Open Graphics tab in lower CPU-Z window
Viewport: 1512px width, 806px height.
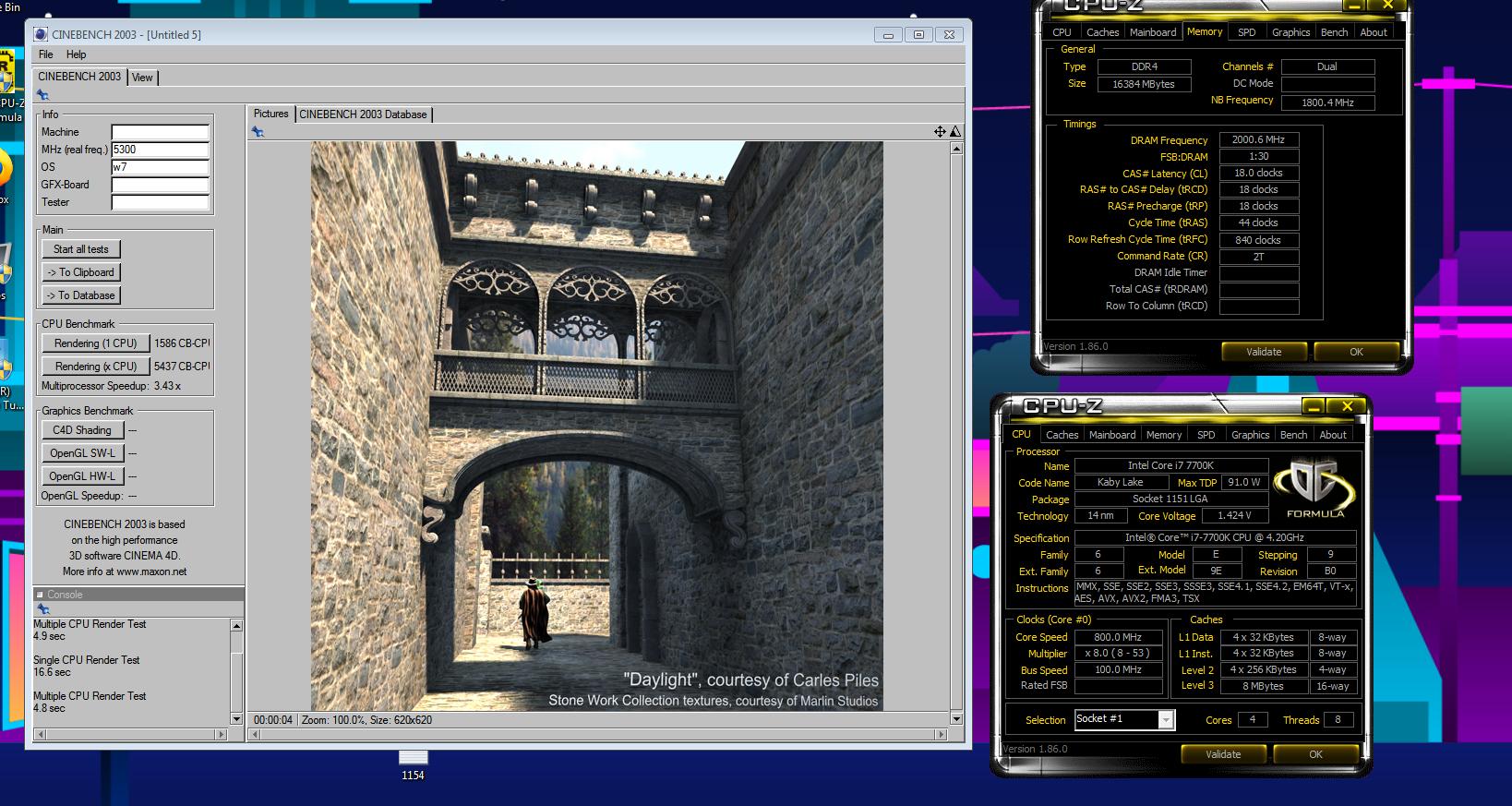[1251, 435]
